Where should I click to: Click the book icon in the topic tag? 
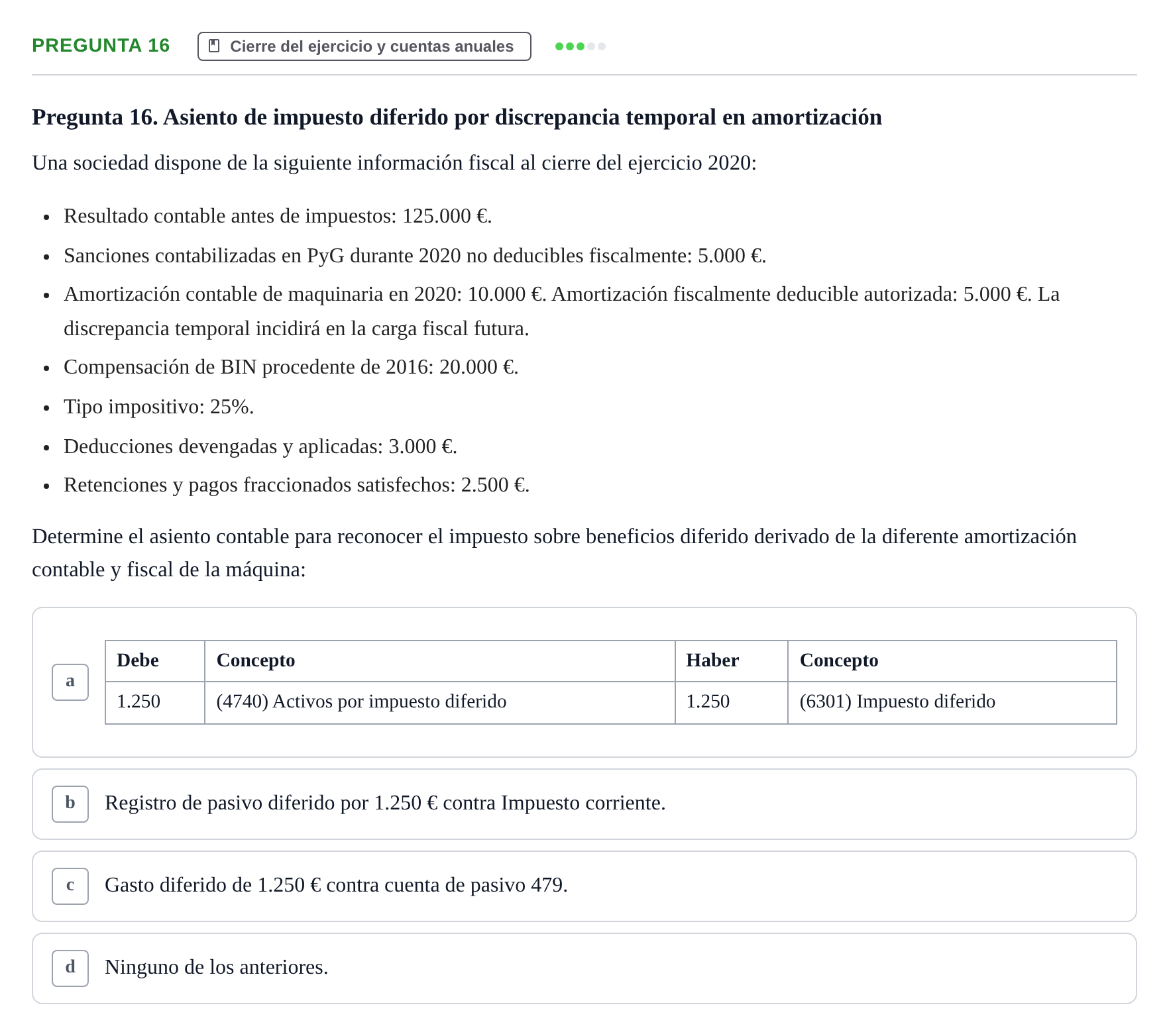click(214, 46)
